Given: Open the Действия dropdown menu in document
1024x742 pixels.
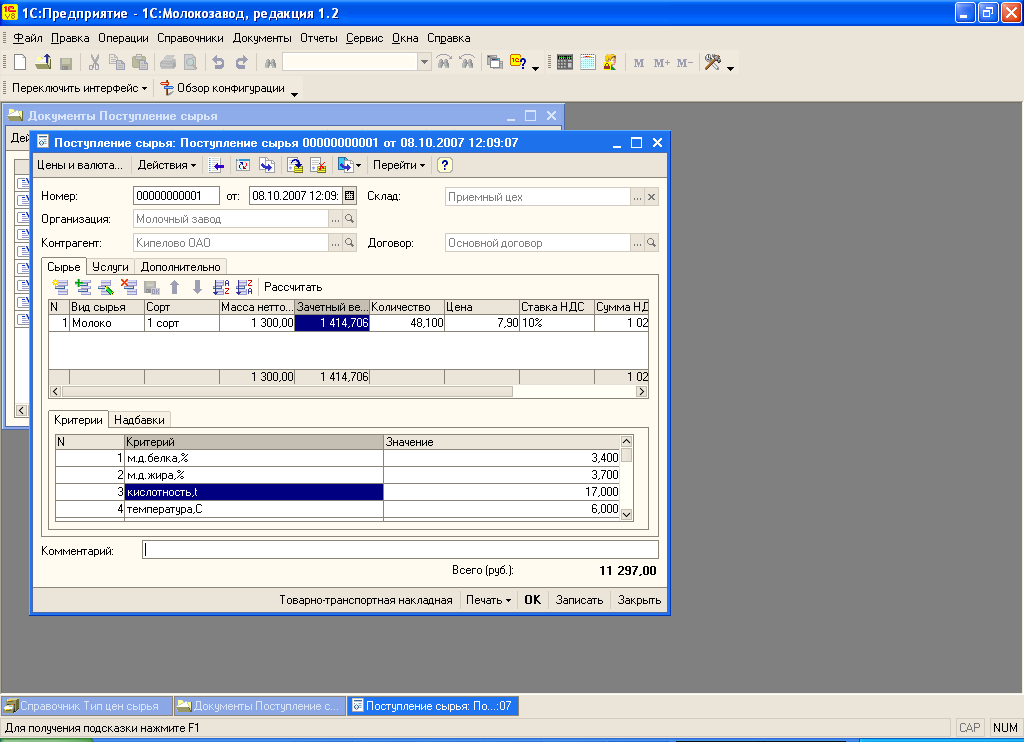Looking at the screenshot, I should tap(167, 165).
